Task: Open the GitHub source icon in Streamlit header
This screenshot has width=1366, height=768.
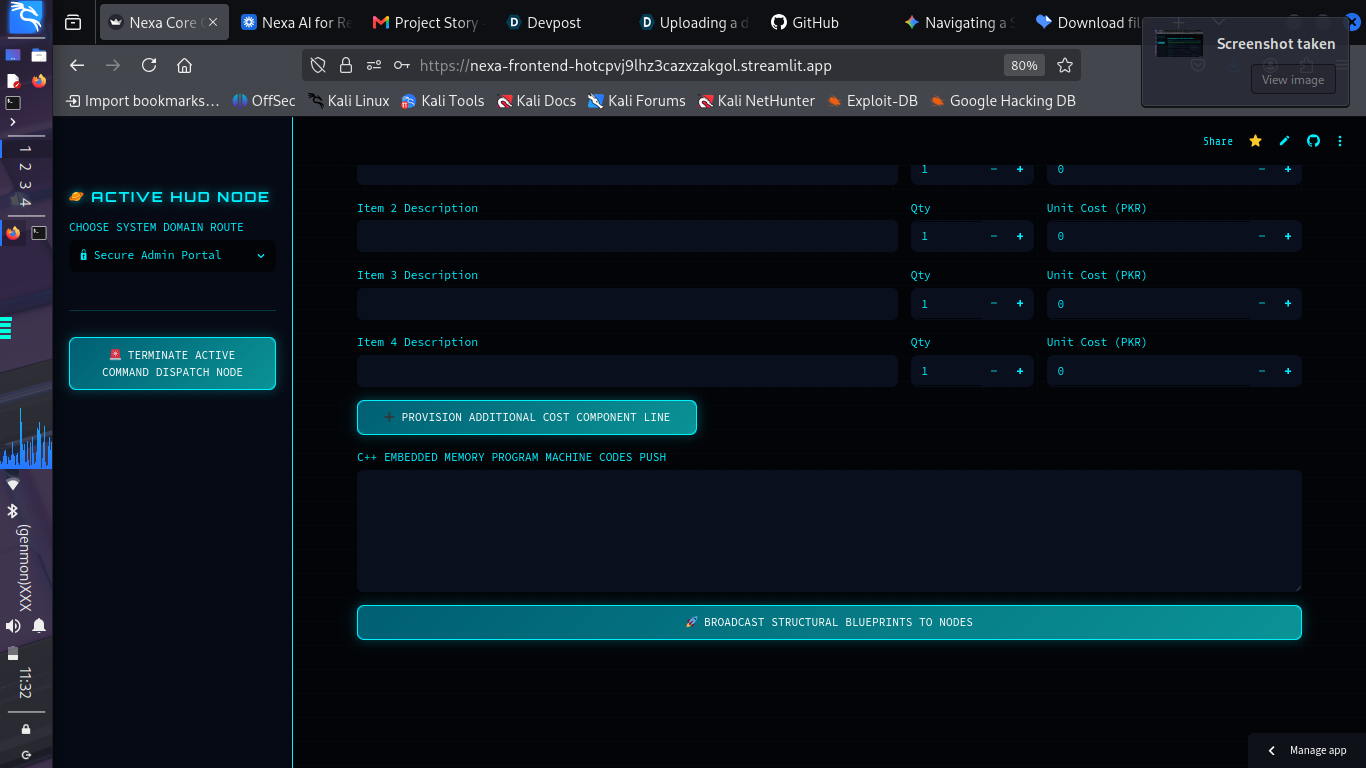Action: (x=1313, y=141)
